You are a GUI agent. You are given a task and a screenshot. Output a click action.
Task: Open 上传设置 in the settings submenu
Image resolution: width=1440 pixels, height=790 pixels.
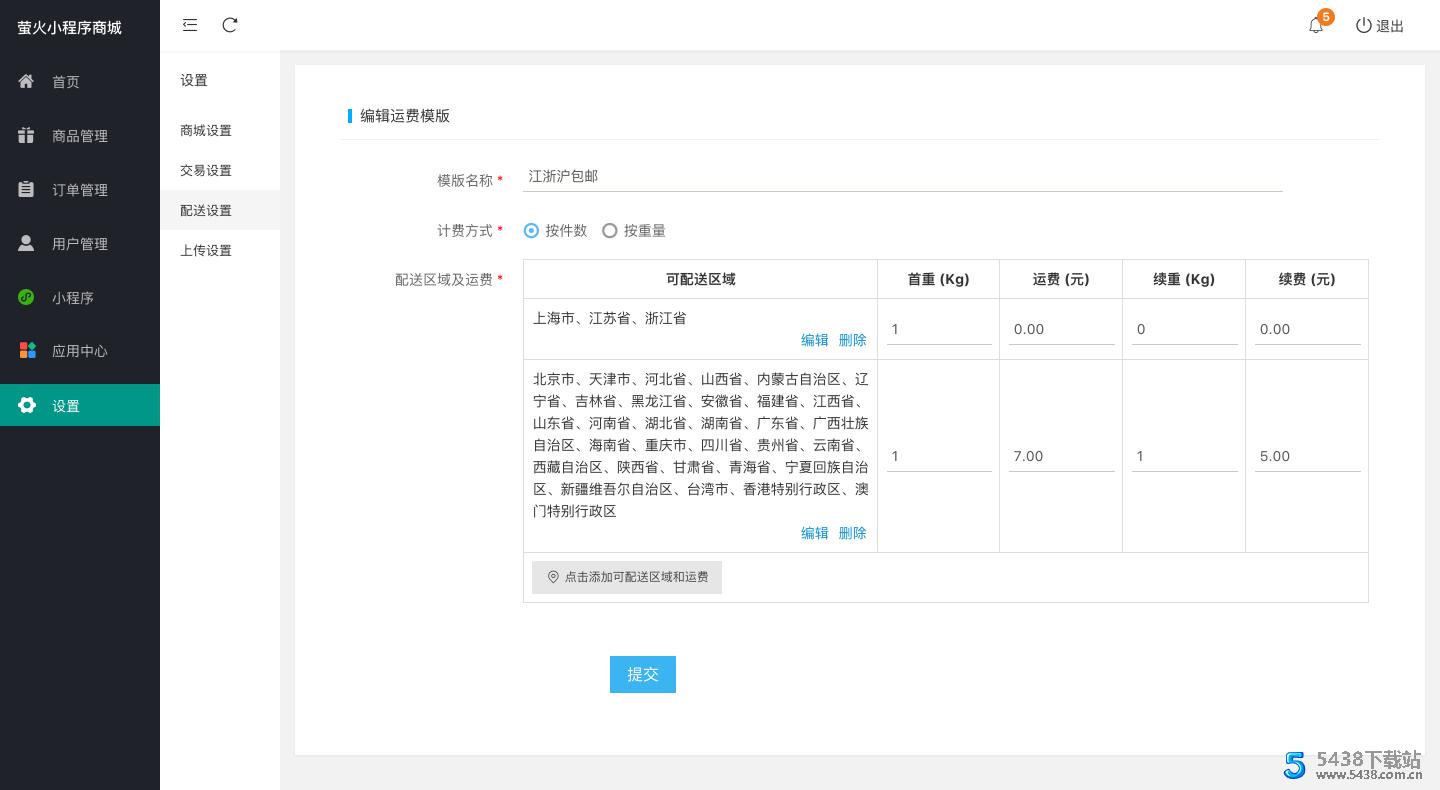coord(206,251)
